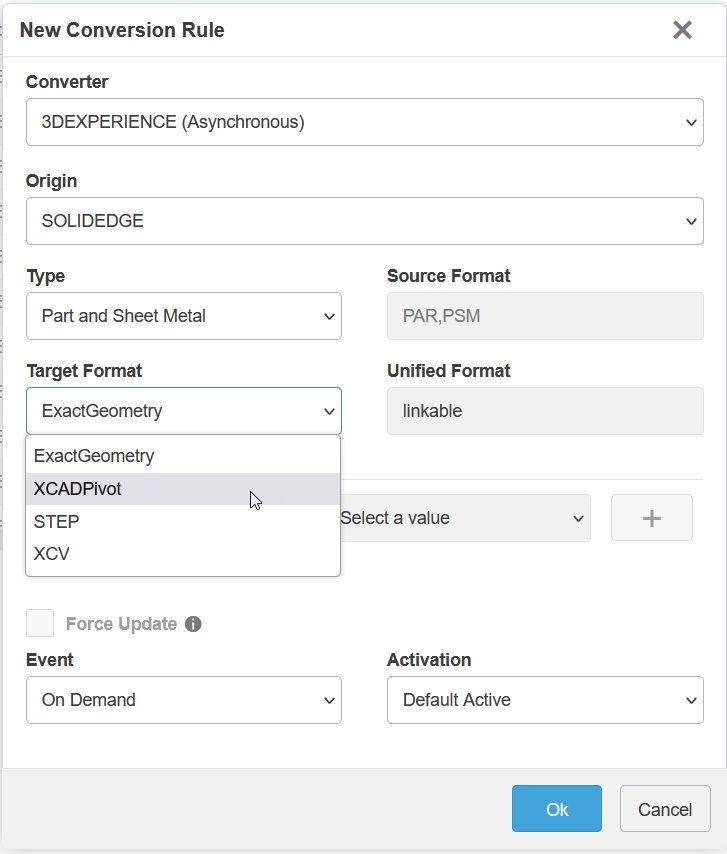
Task: Click the Force Update info icon
Action: coord(193,624)
